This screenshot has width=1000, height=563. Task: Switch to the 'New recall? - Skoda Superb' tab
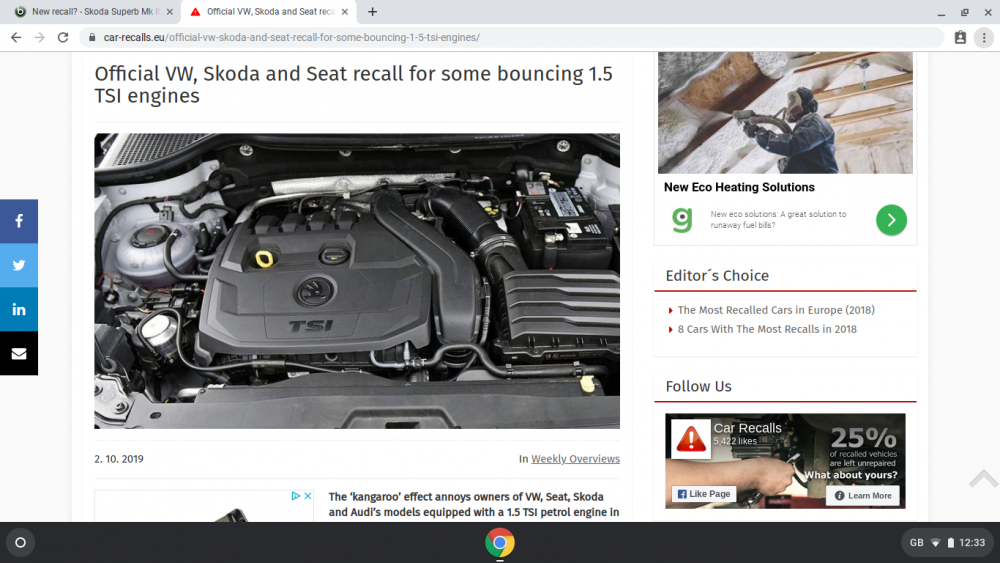pos(93,11)
